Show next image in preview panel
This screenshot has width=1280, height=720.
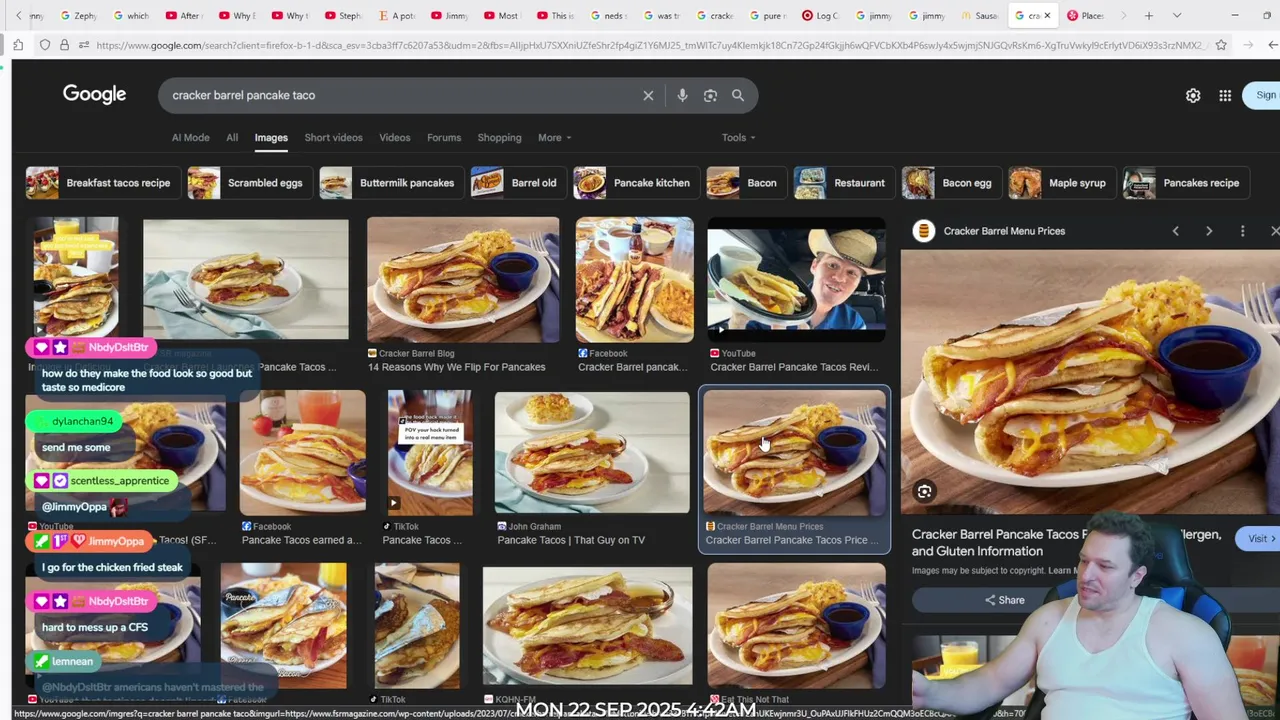pos(1209,231)
